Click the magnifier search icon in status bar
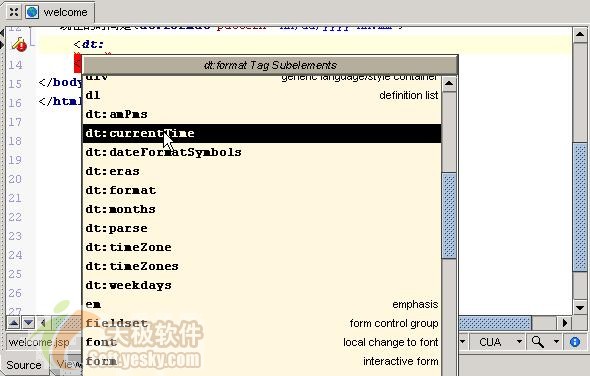This screenshot has width=590, height=376. 537,342
